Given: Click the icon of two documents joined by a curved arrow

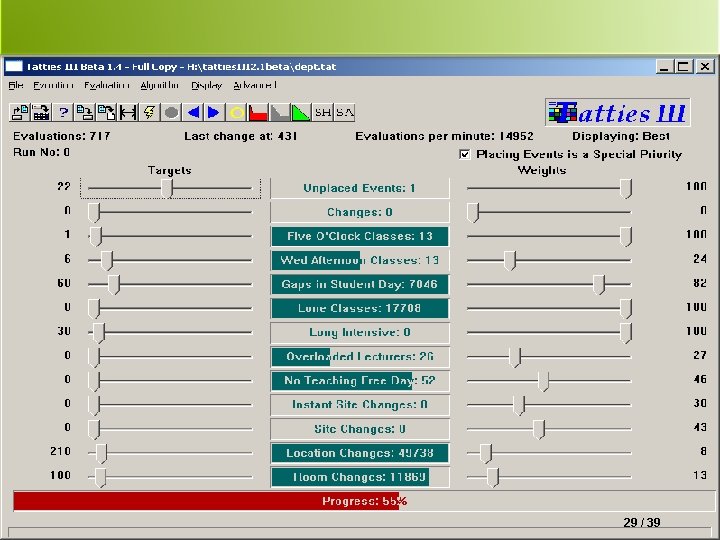Looking at the screenshot, I should click(x=106, y=112).
